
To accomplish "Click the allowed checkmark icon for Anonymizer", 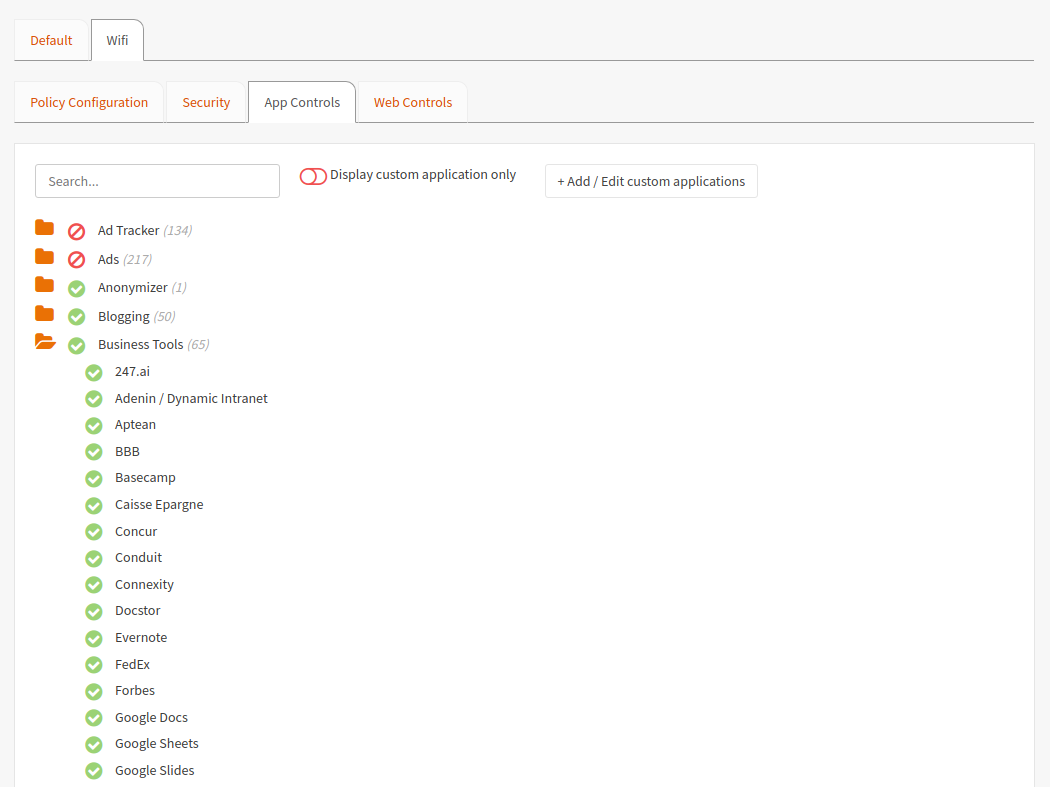I will tap(76, 289).
